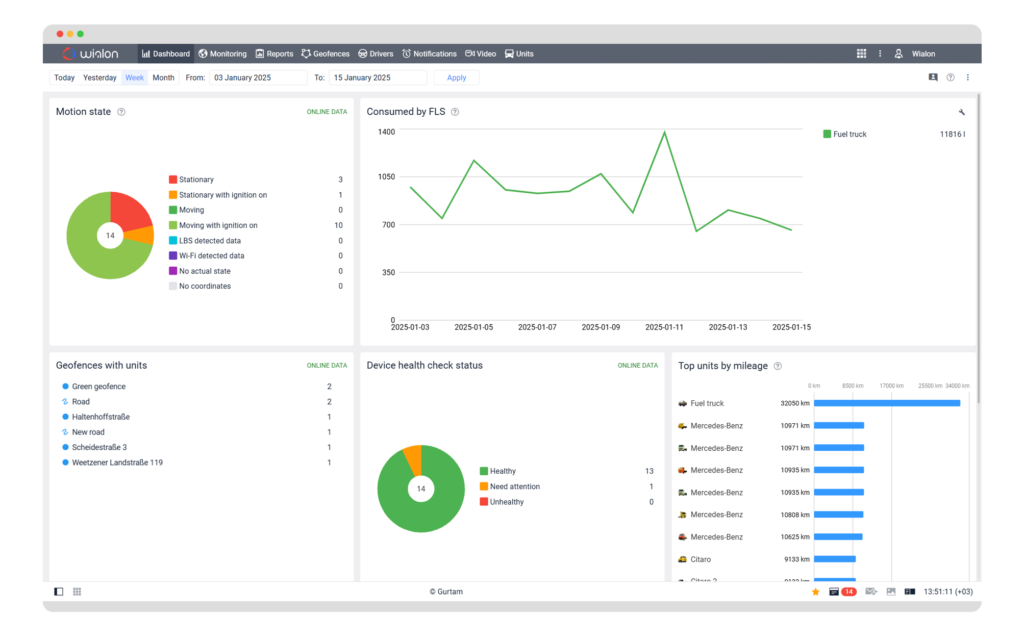Click the From date input field

(x=258, y=78)
